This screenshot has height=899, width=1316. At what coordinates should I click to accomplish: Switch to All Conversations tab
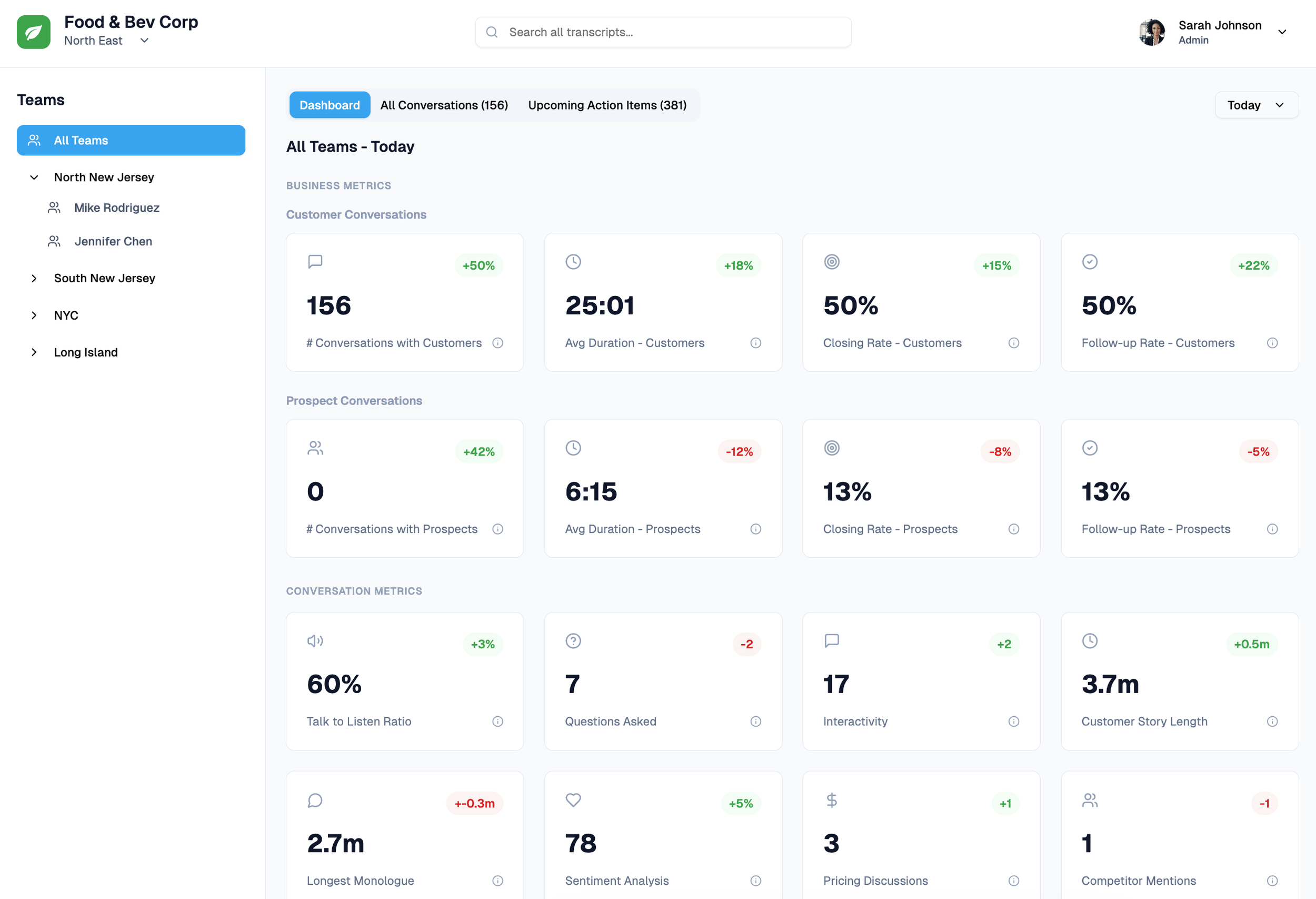[x=444, y=105]
